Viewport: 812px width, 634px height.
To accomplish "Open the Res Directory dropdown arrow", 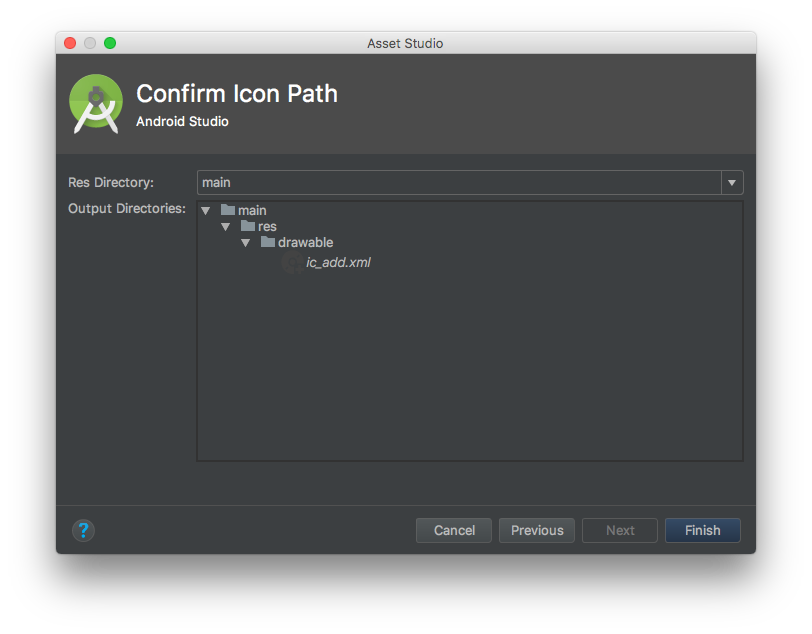I will [x=732, y=182].
